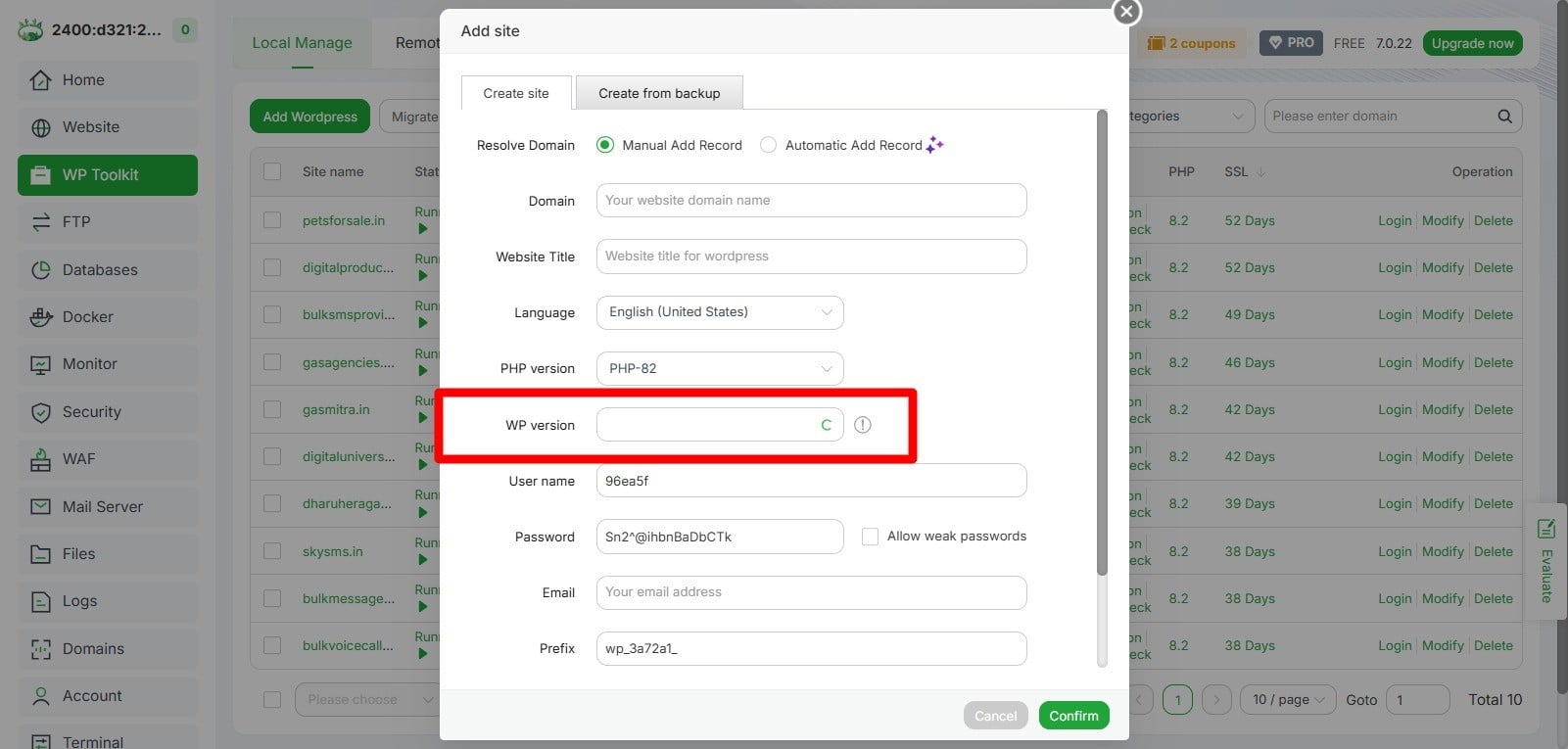This screenshot has width=1568, height=749.
Task: Click the search magnifier icon
Action: 1504,117
